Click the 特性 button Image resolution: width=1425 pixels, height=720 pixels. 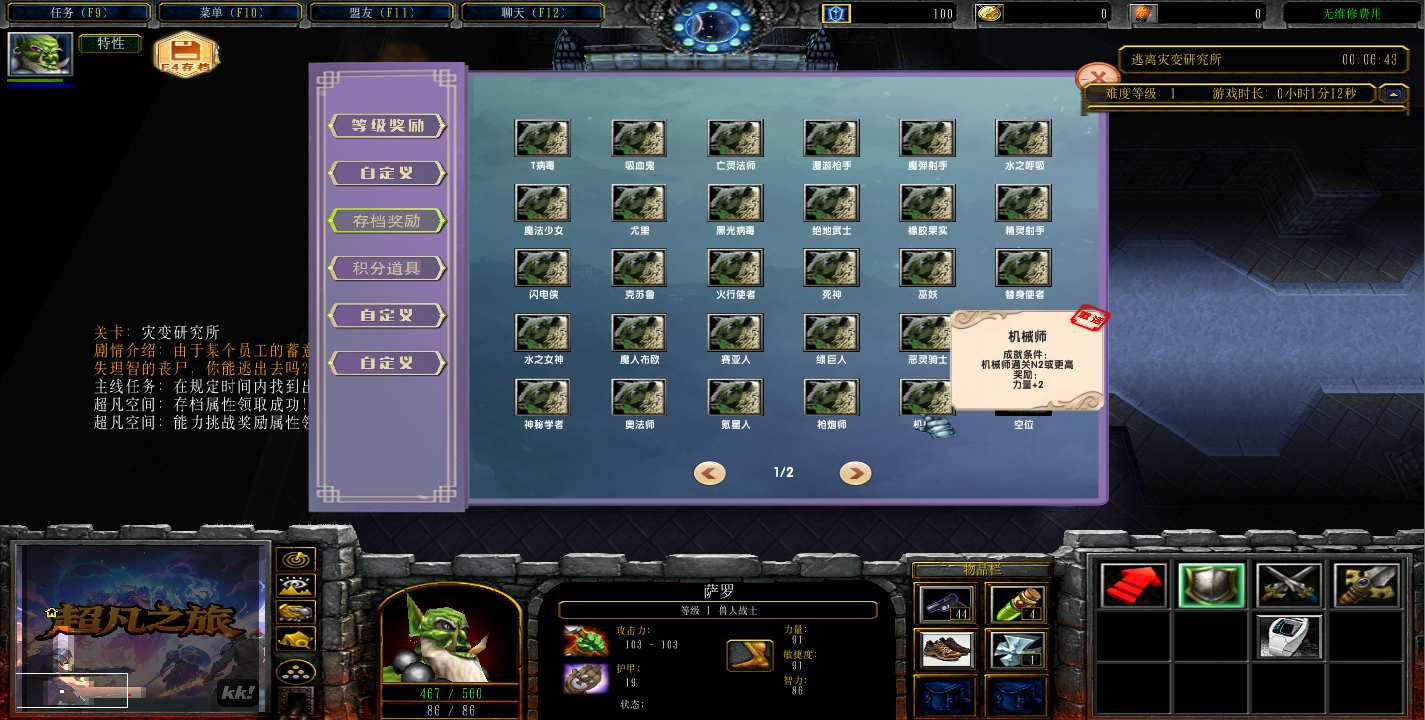[x=110, y=44]
